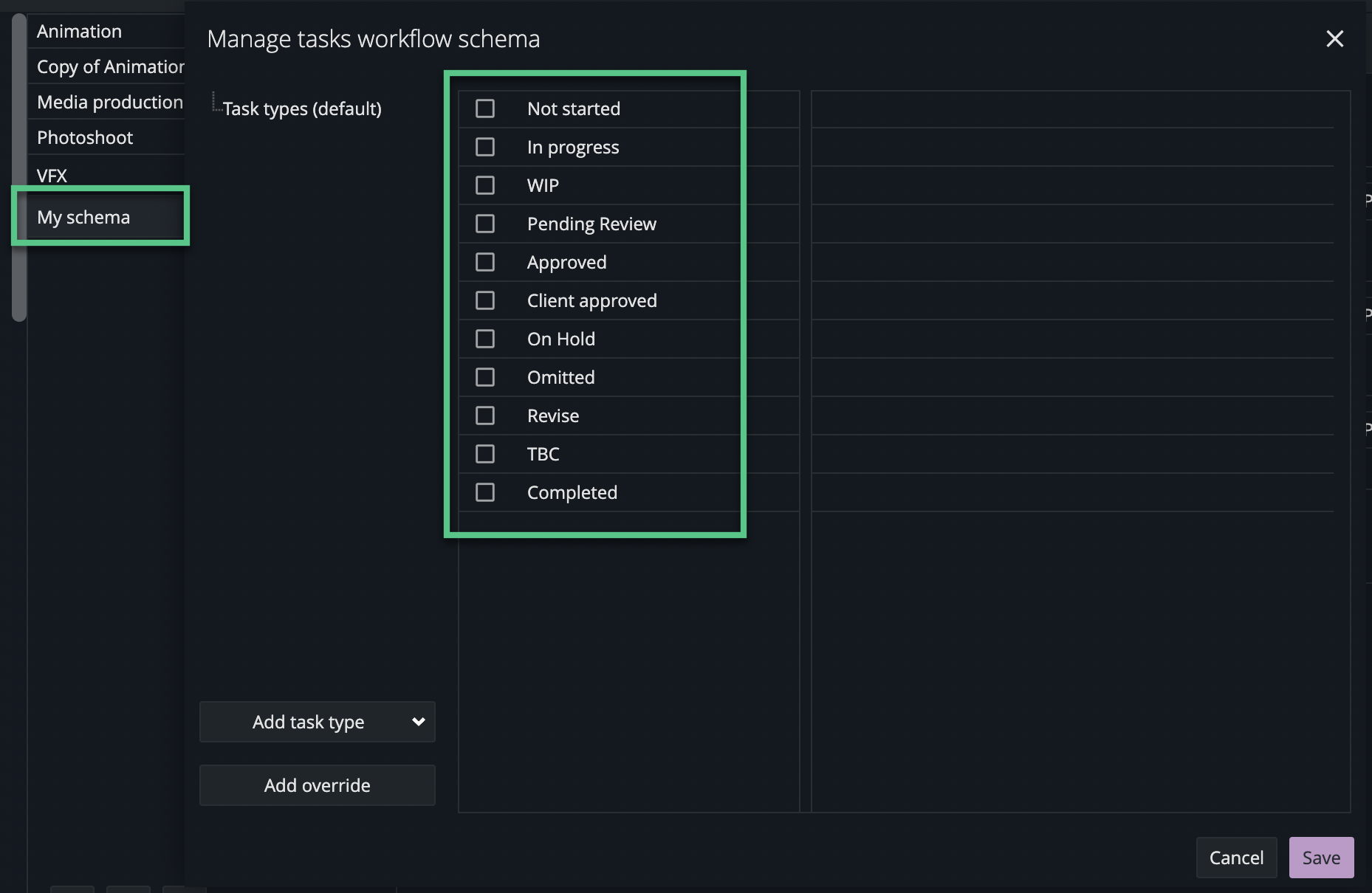Image resolution: width=1372 pixels, height=893 pixels.
Task: Save the workflow schema
Action: coord(1321,858)
